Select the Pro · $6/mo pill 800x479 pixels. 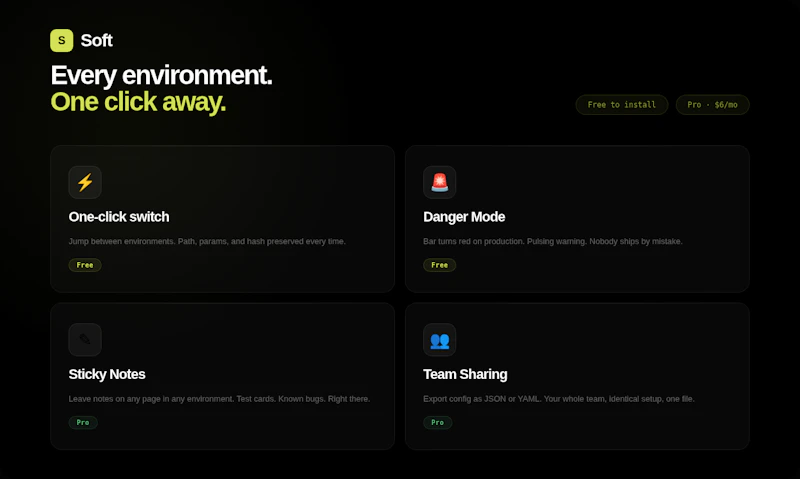(712, 105)
